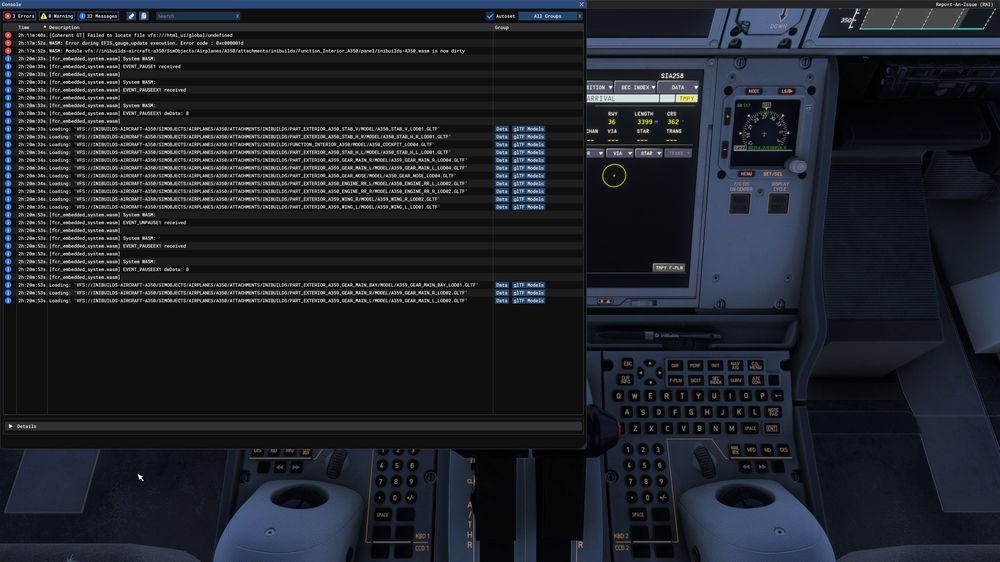Open the All Groups dropdown
This screenshot has width=1000, height=562.
pos(551,16)
